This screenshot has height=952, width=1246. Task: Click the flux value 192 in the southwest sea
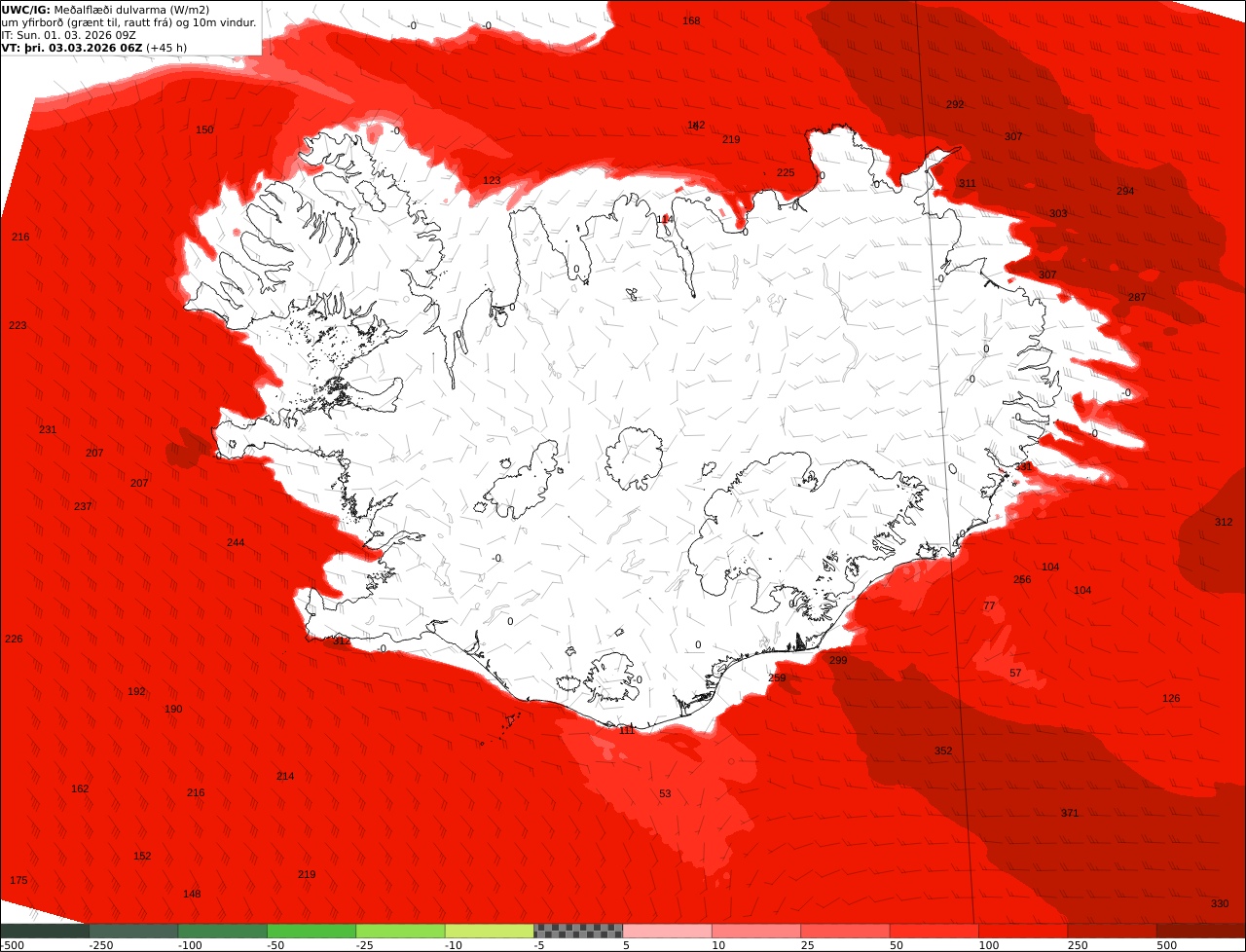click(x=136, y=691)
